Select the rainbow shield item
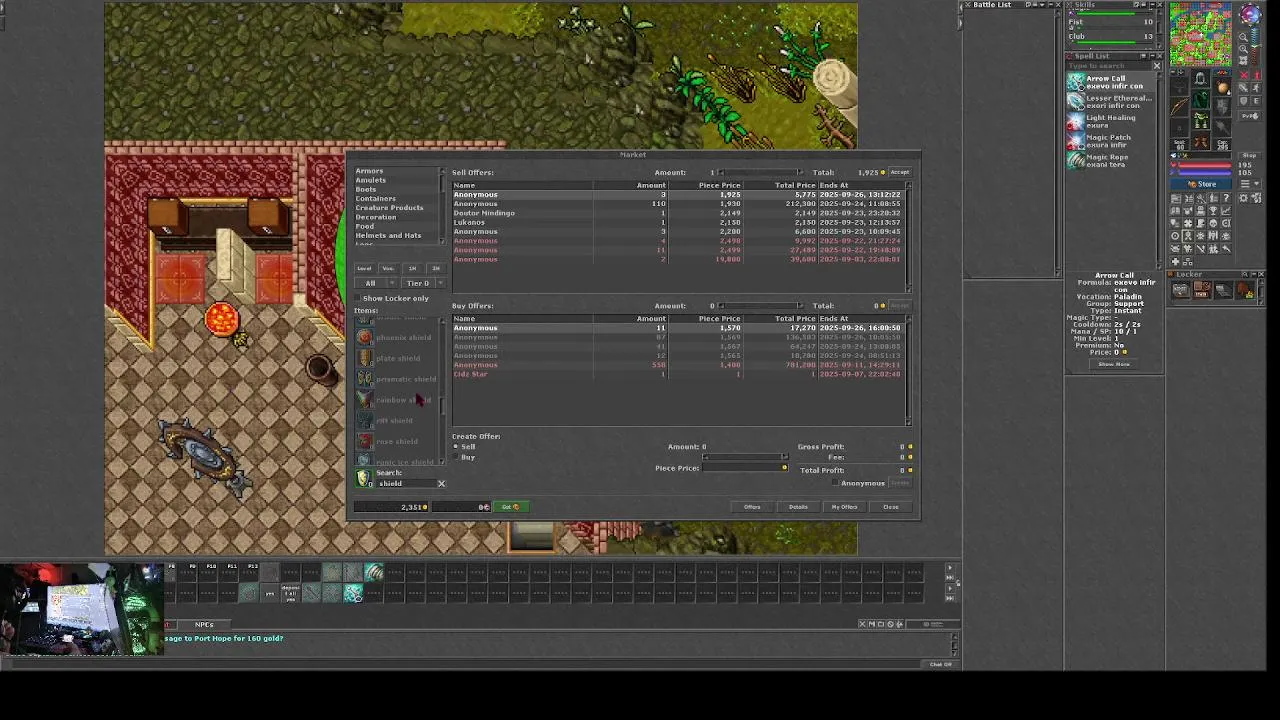The width and height of the screenshot is (1280, 720). (397, 400)
